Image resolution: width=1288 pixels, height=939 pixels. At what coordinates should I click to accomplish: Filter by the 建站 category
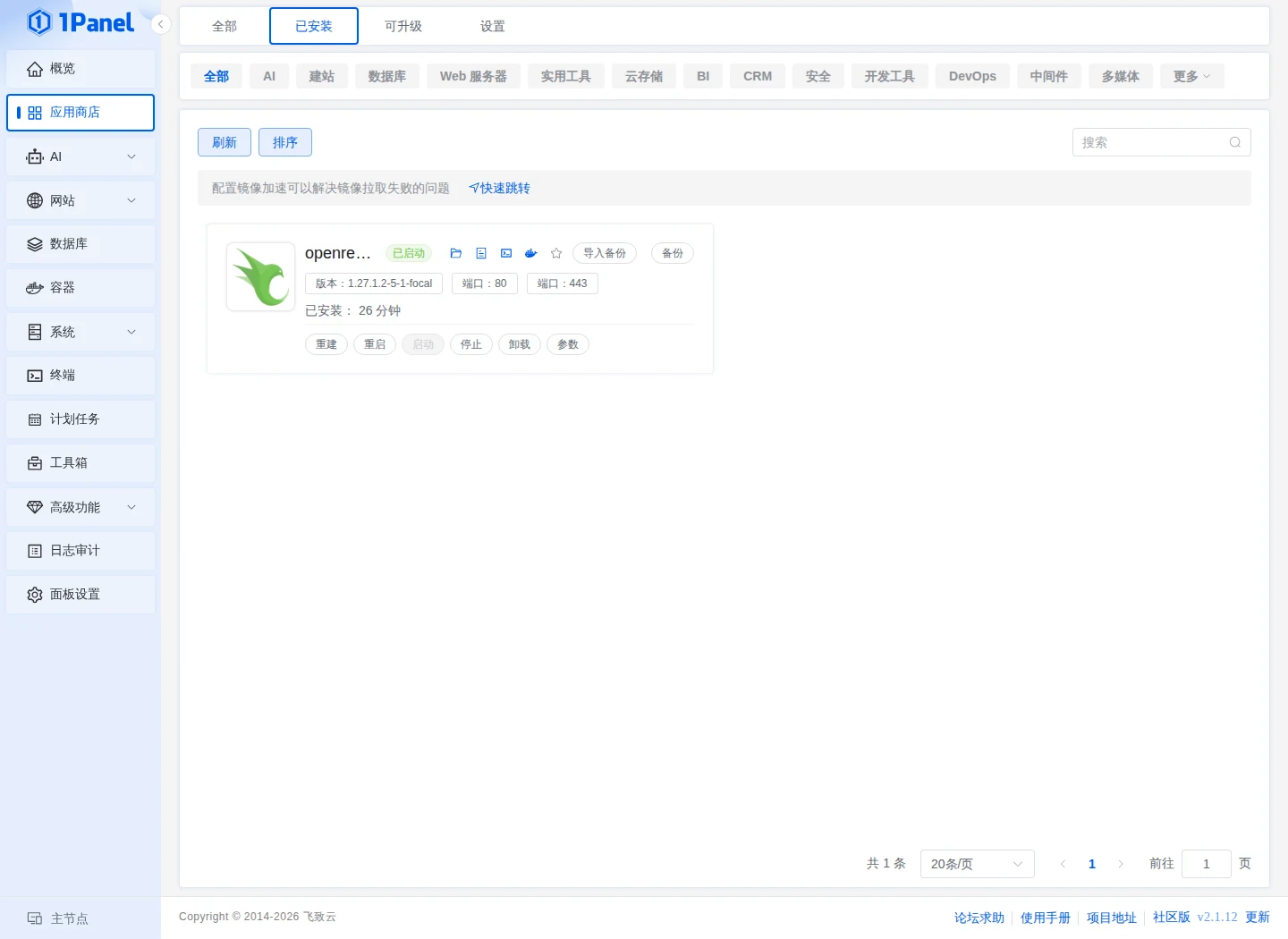[322, 76]
